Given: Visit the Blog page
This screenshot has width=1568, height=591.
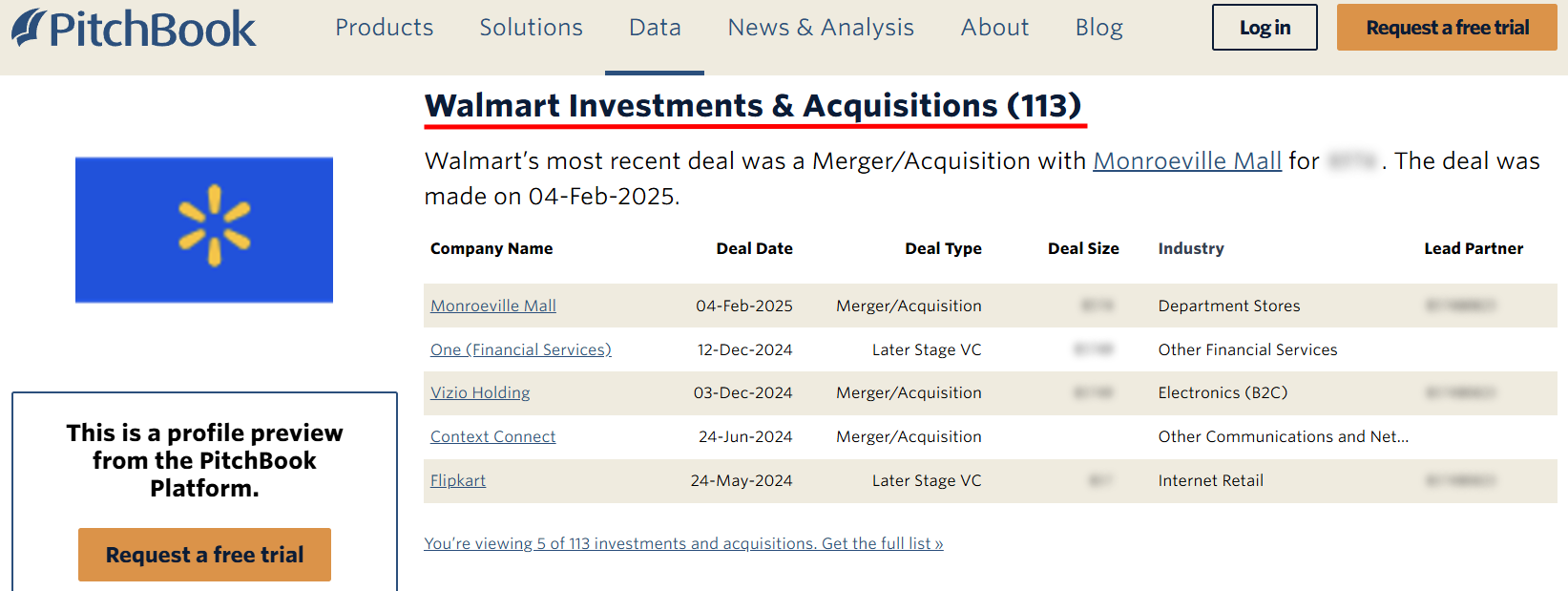Looking at the screenshot, I should [1098, 28].
